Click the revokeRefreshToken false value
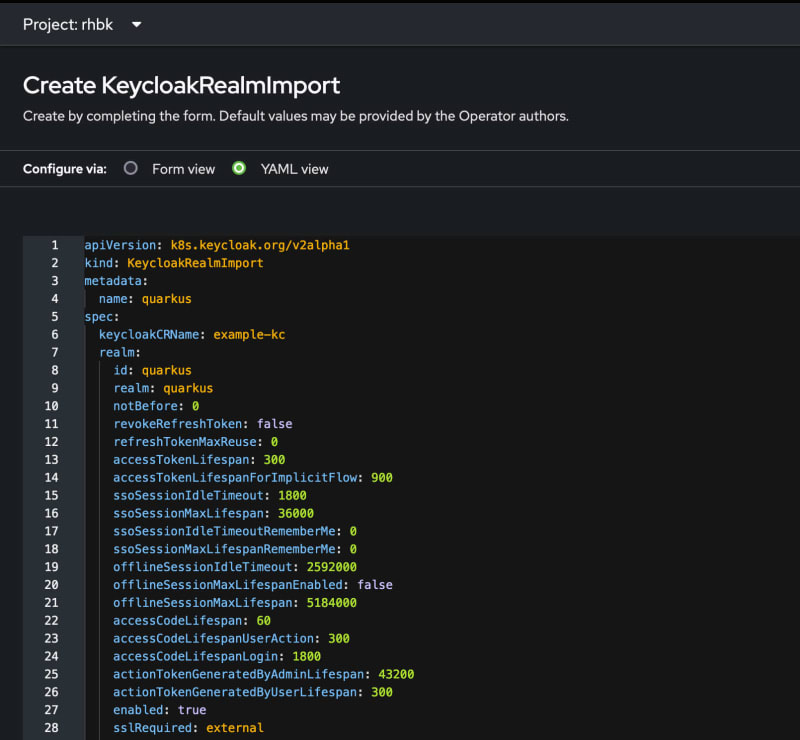Image resolution: width=800 pixels, height=740 pixels. [274, 424]
